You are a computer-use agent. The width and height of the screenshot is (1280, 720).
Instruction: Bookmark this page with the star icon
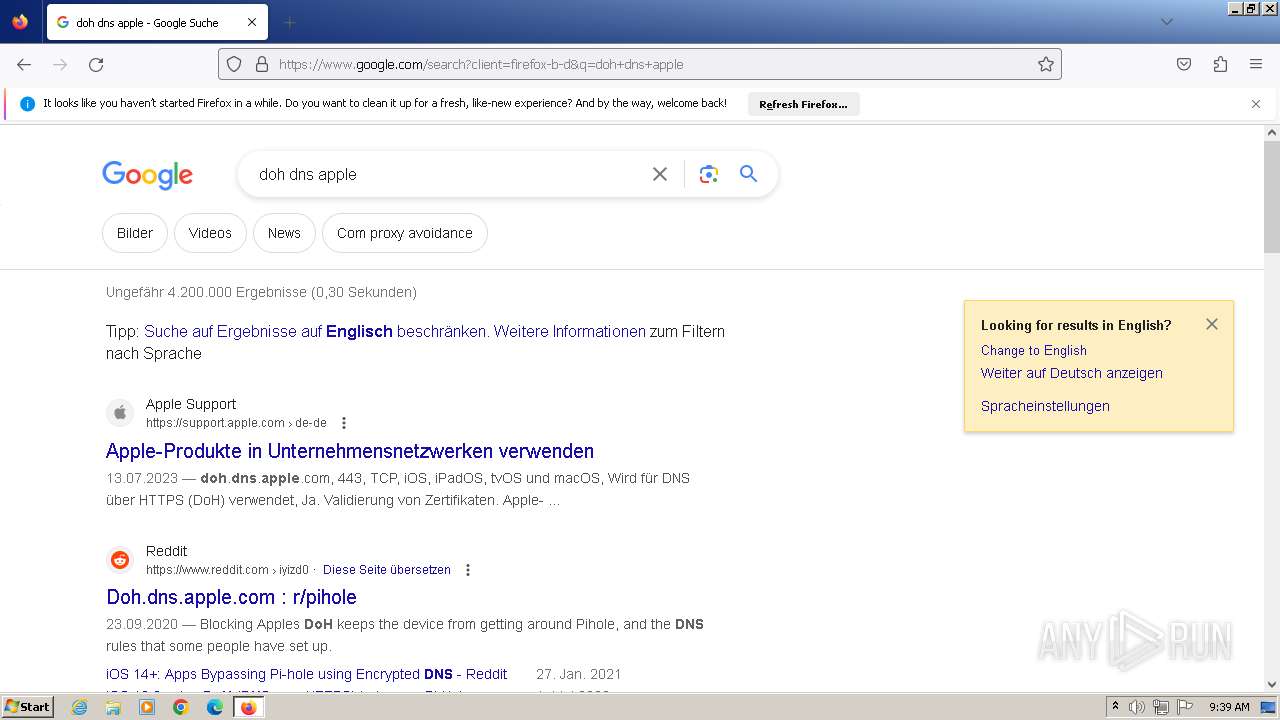pos(1046,64)
